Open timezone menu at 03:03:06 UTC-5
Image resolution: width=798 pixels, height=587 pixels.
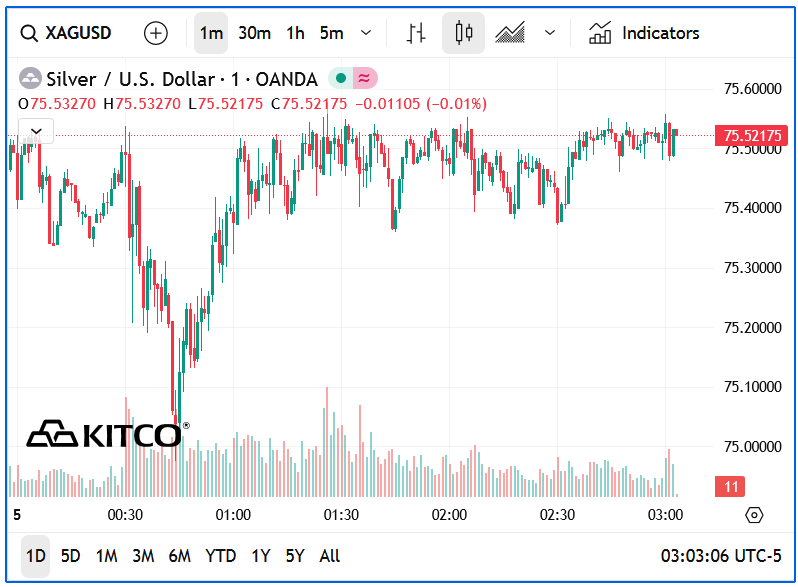point(721,556)
